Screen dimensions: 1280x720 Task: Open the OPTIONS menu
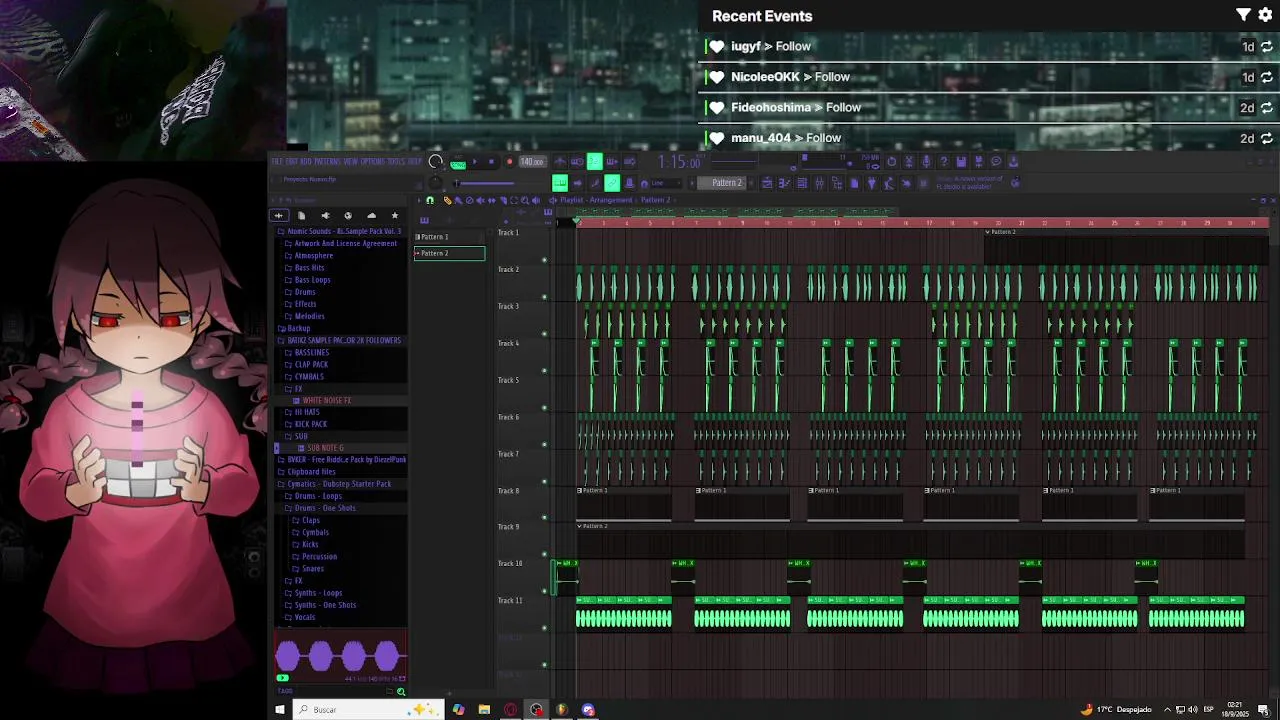click(x=372, y=161)
